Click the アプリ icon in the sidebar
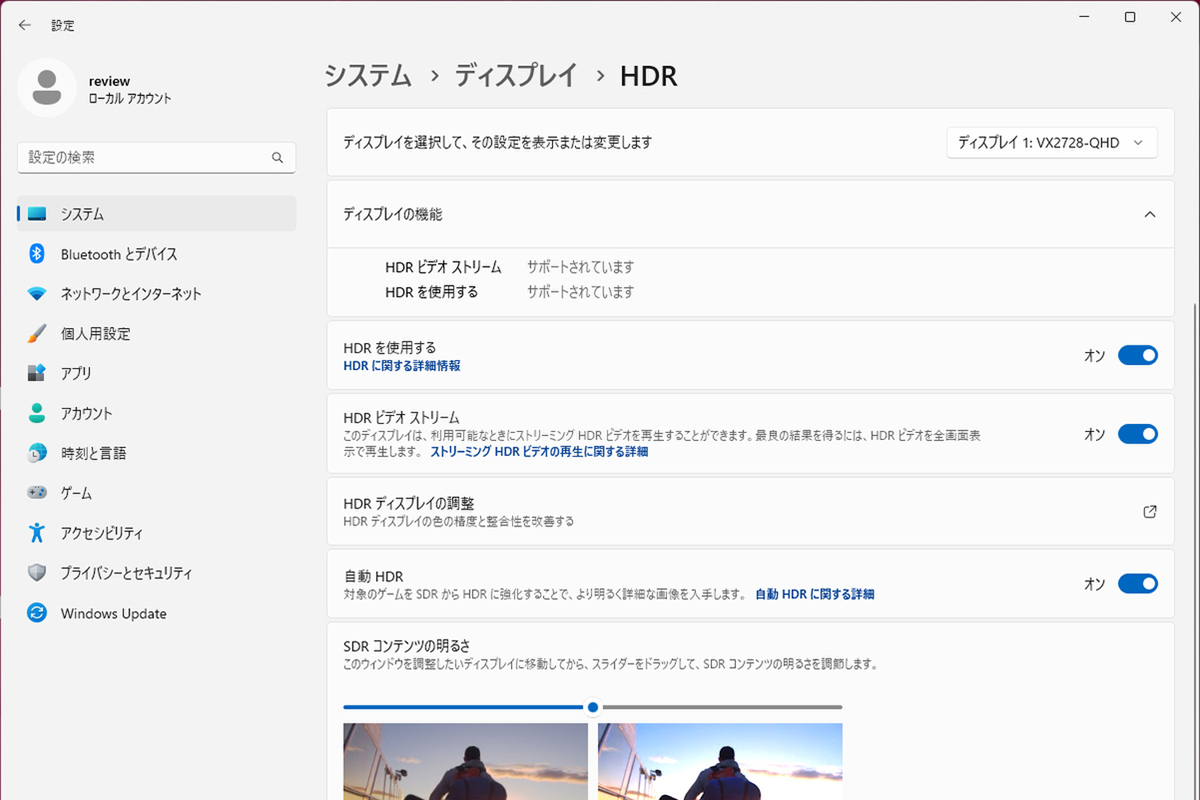Viewport: 1200px width, 800px height. tap(37, 373)
